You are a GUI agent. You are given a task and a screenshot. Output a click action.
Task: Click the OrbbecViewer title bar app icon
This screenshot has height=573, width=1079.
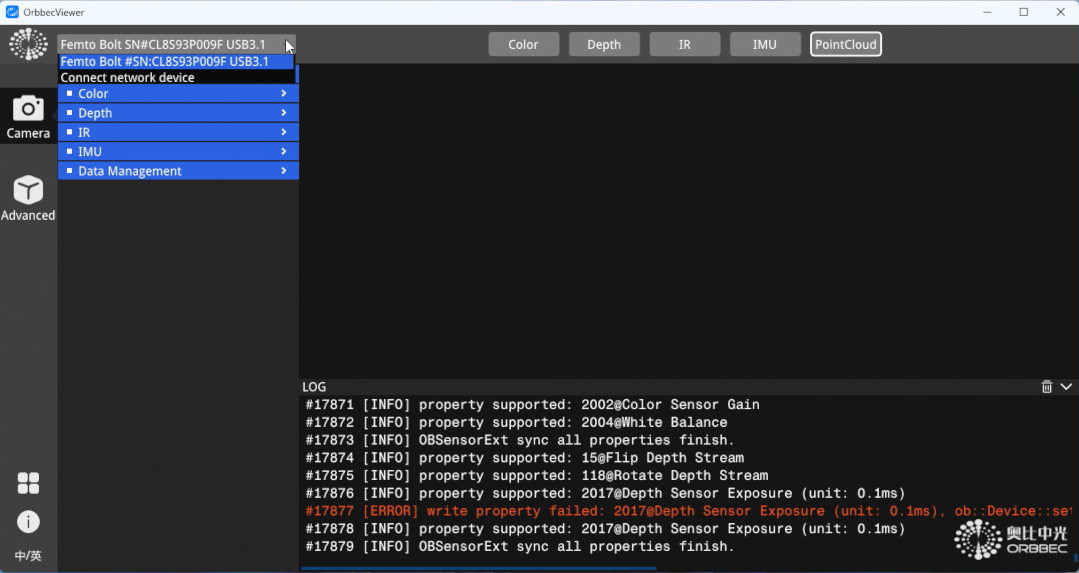[x=12, y=12]
